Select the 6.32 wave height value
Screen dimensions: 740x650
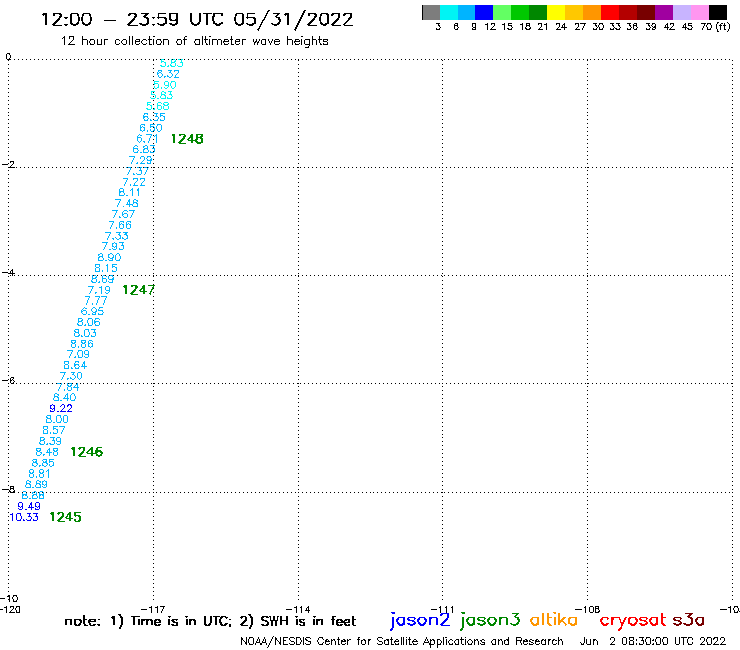coord(168,74)
